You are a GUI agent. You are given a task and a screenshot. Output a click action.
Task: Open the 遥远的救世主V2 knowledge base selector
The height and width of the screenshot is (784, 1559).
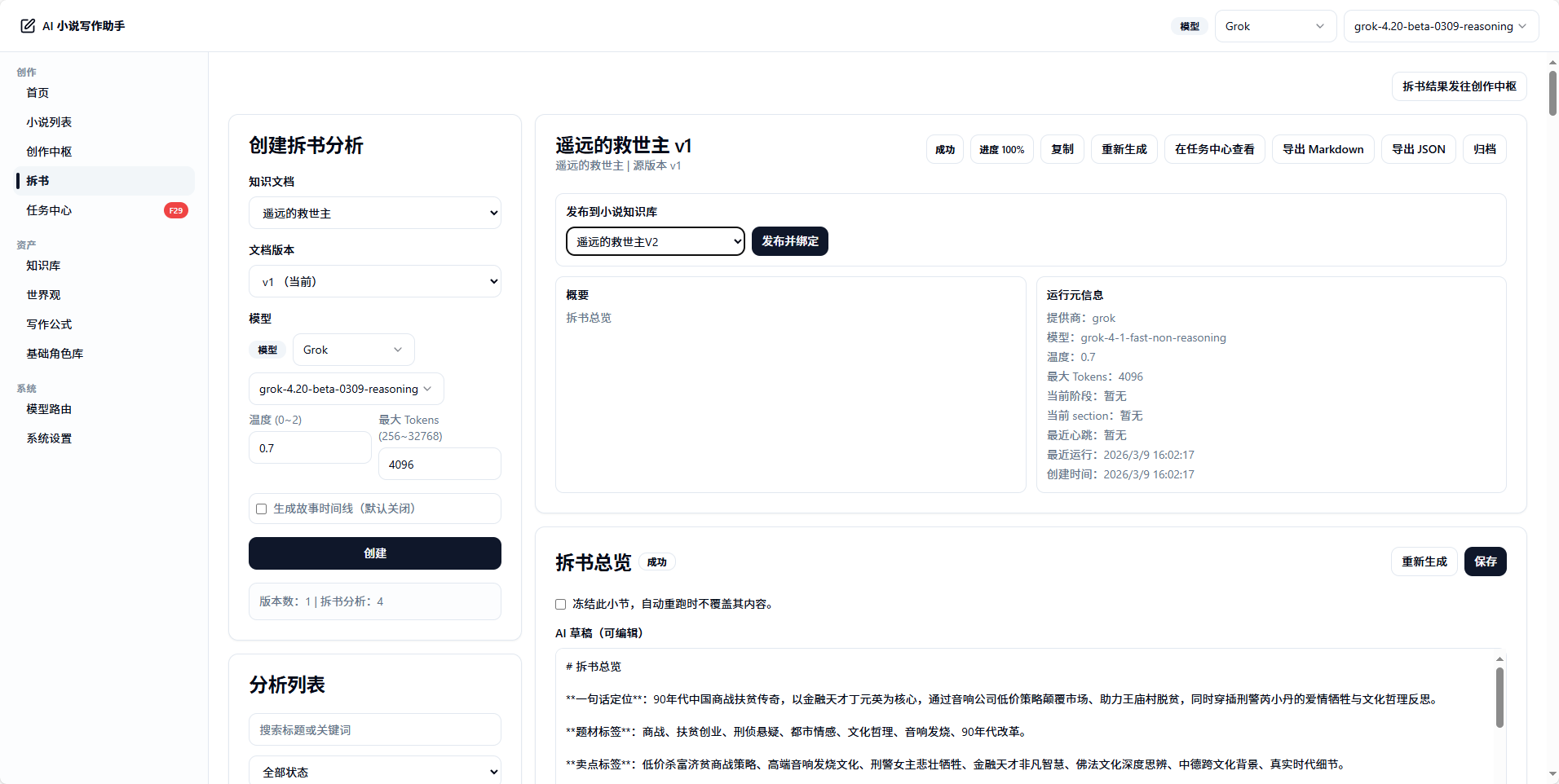(654, 241)
